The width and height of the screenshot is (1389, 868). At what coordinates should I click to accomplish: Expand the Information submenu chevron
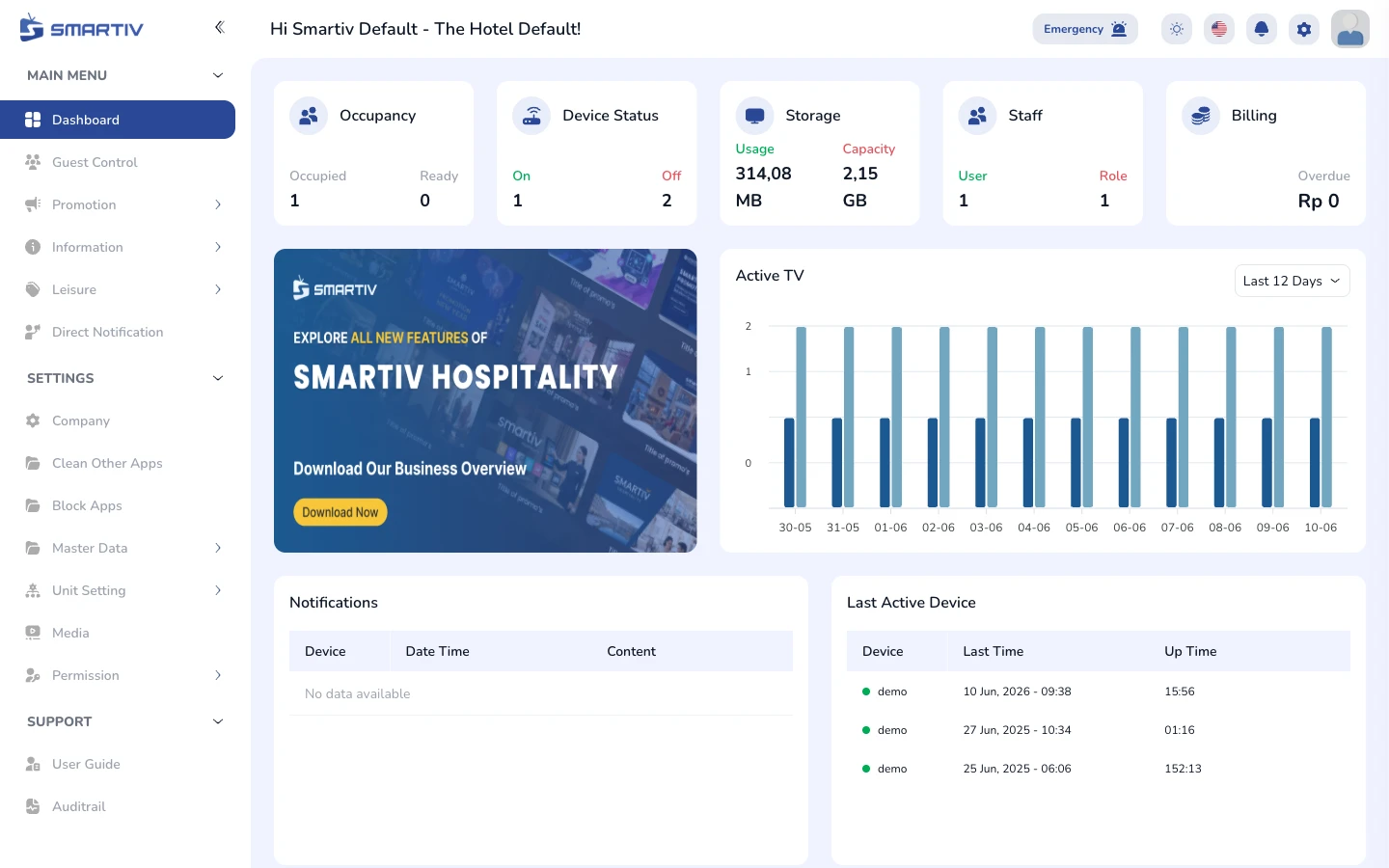tap(218, 247)
